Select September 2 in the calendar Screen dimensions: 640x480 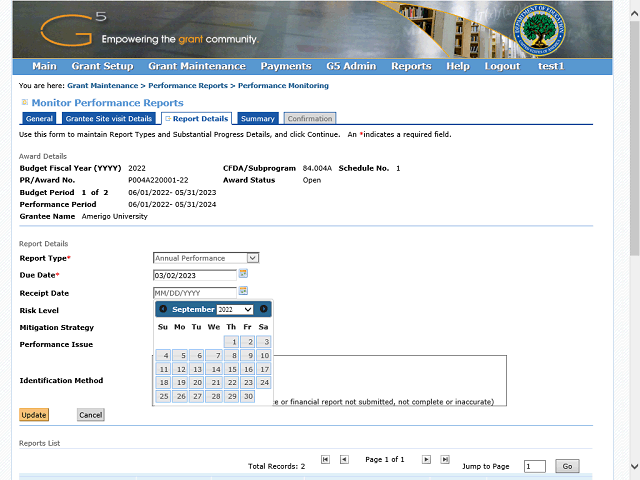248,342
